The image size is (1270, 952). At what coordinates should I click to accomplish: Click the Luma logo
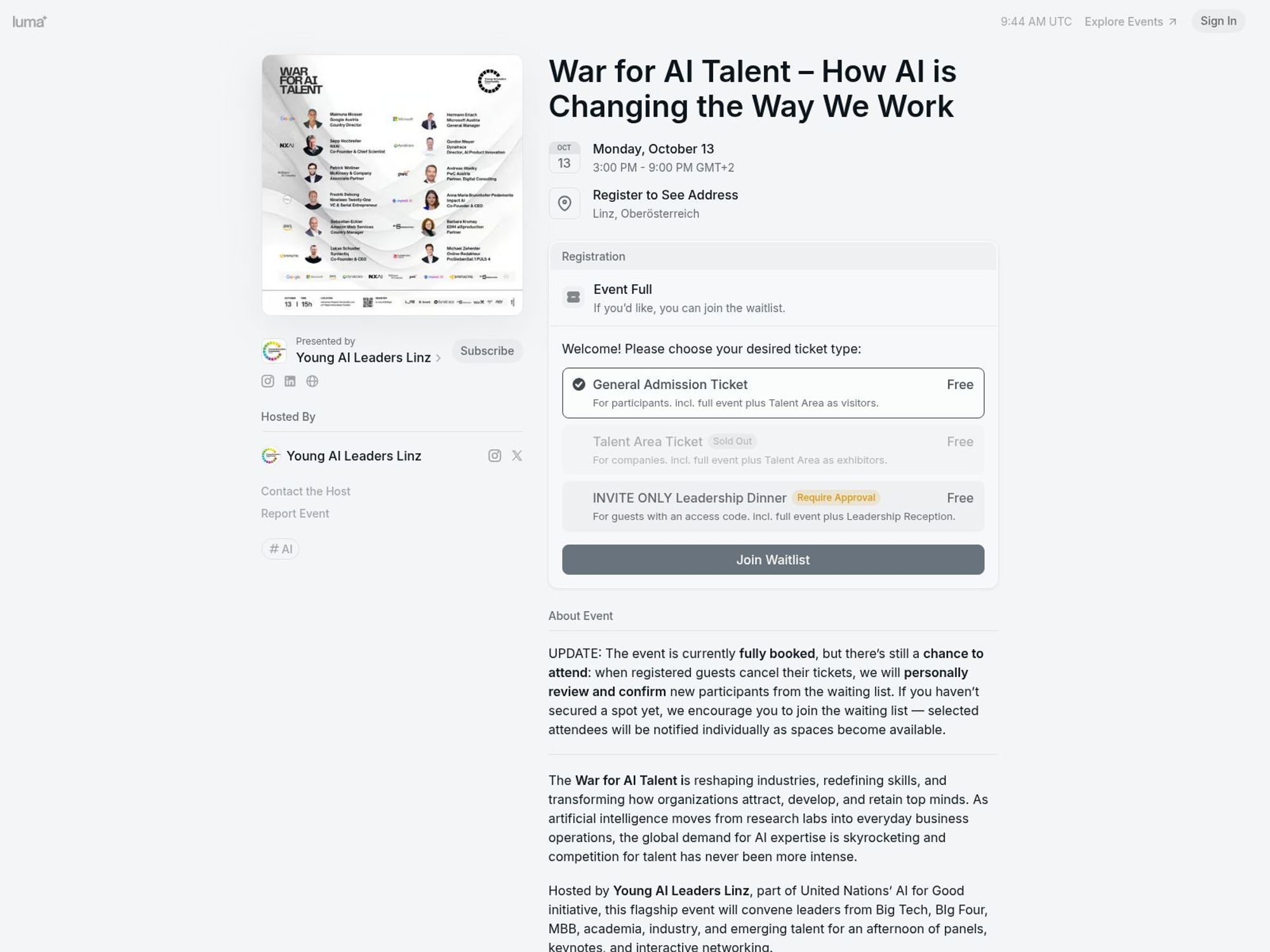pos(29,22)
